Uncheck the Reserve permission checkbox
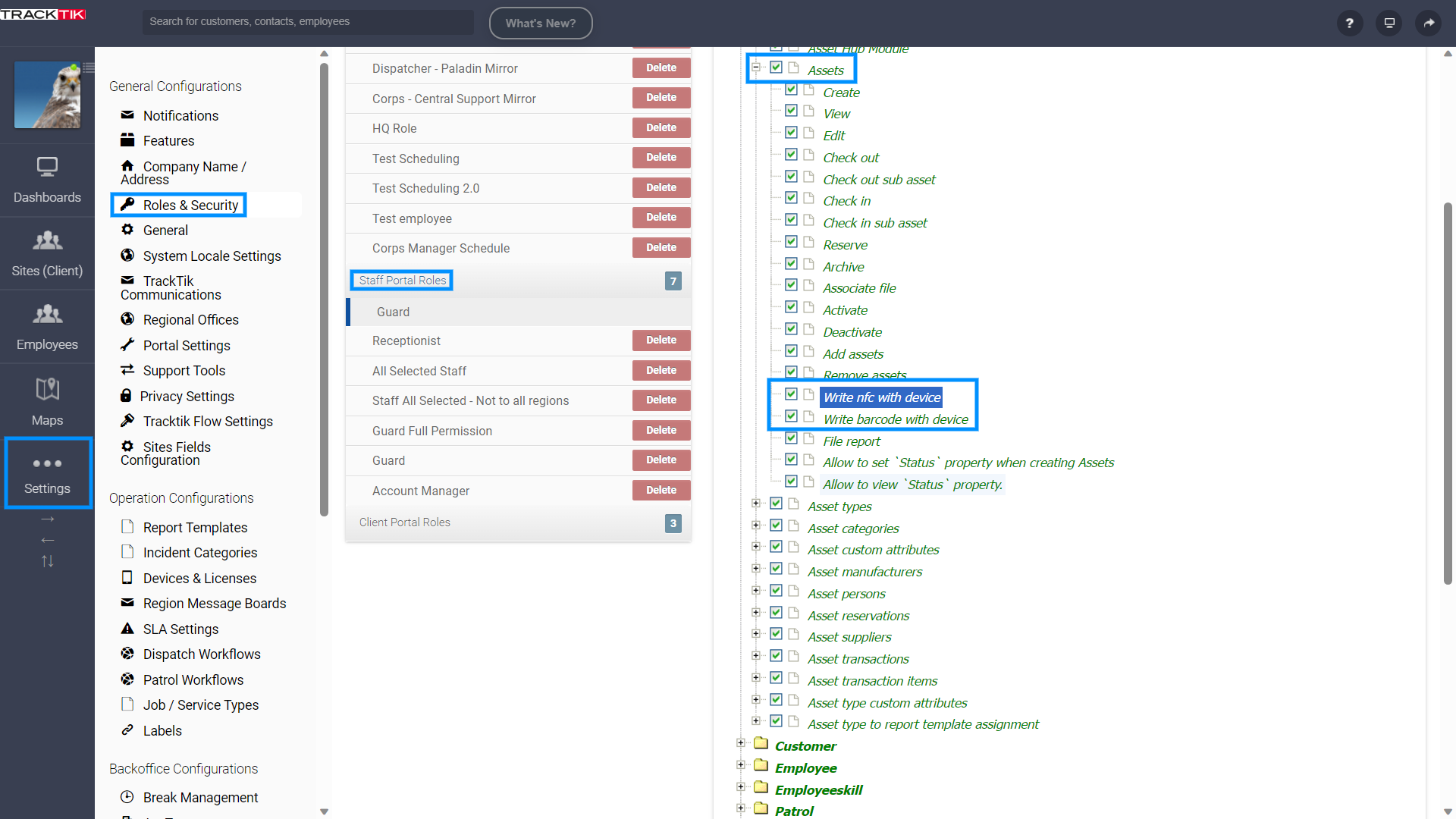The image size is (1456, 819). click(791, 241)
